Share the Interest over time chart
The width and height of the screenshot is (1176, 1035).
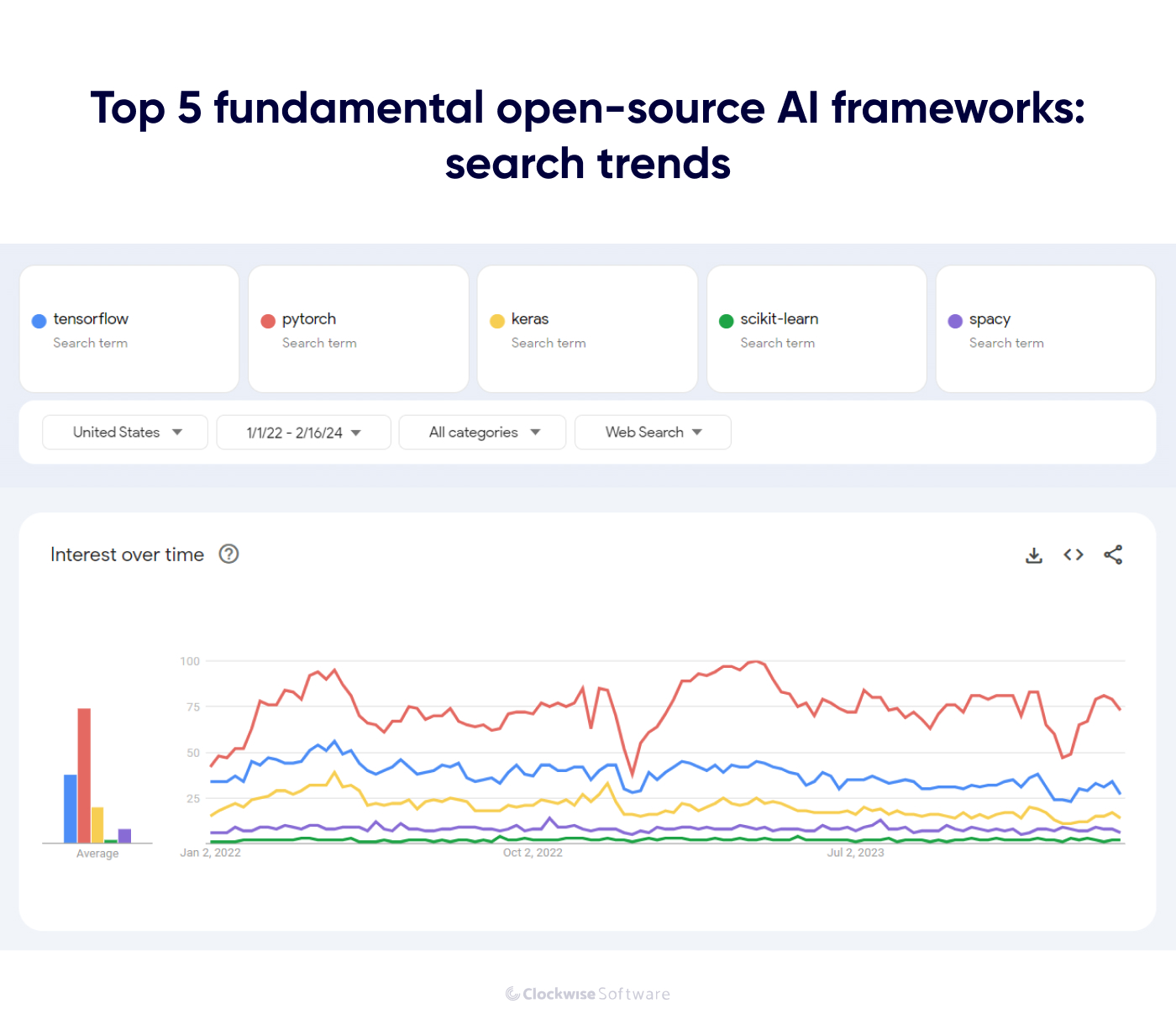pos(1114,554)
